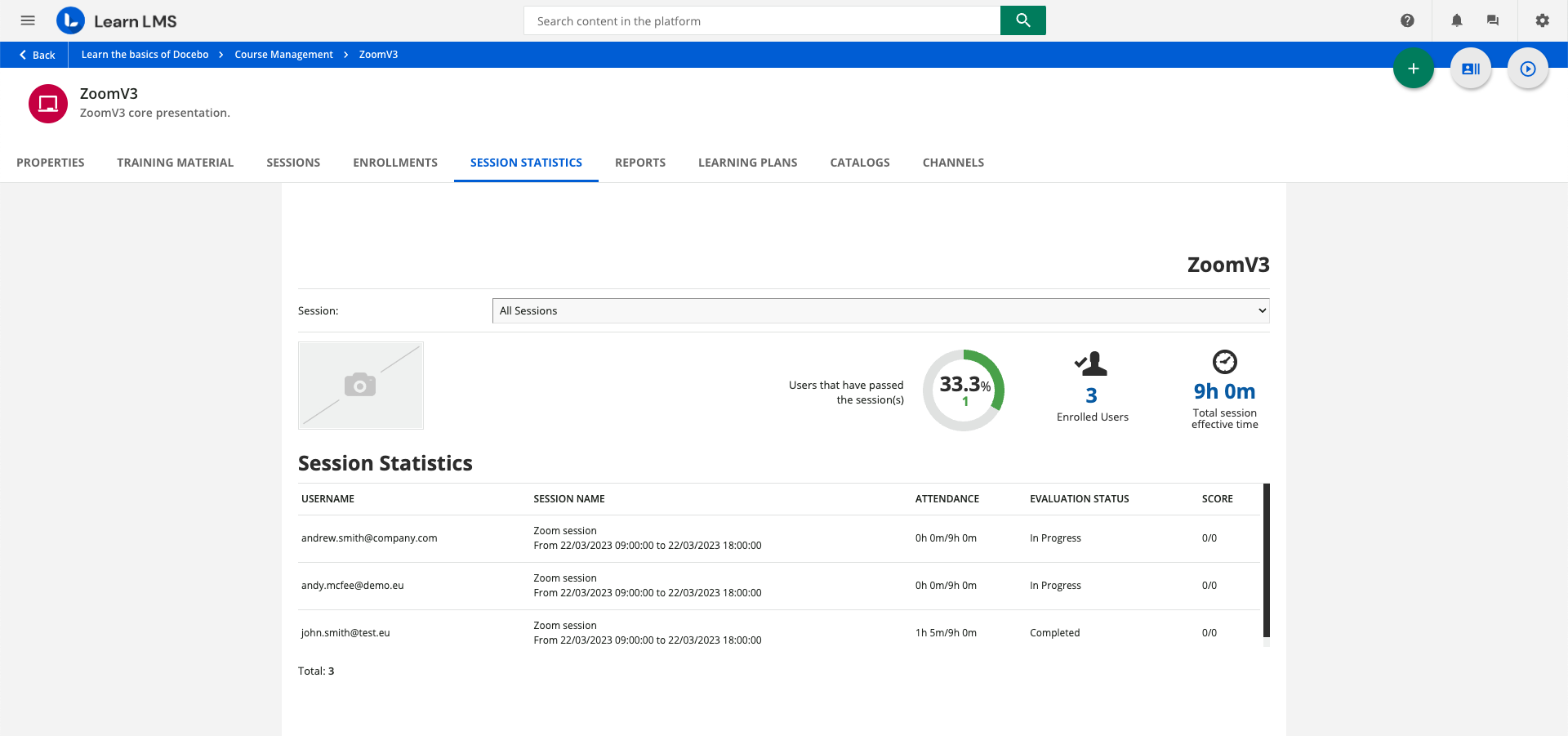
Task: Click the 9h 0m total session time
Action: 1224,391
